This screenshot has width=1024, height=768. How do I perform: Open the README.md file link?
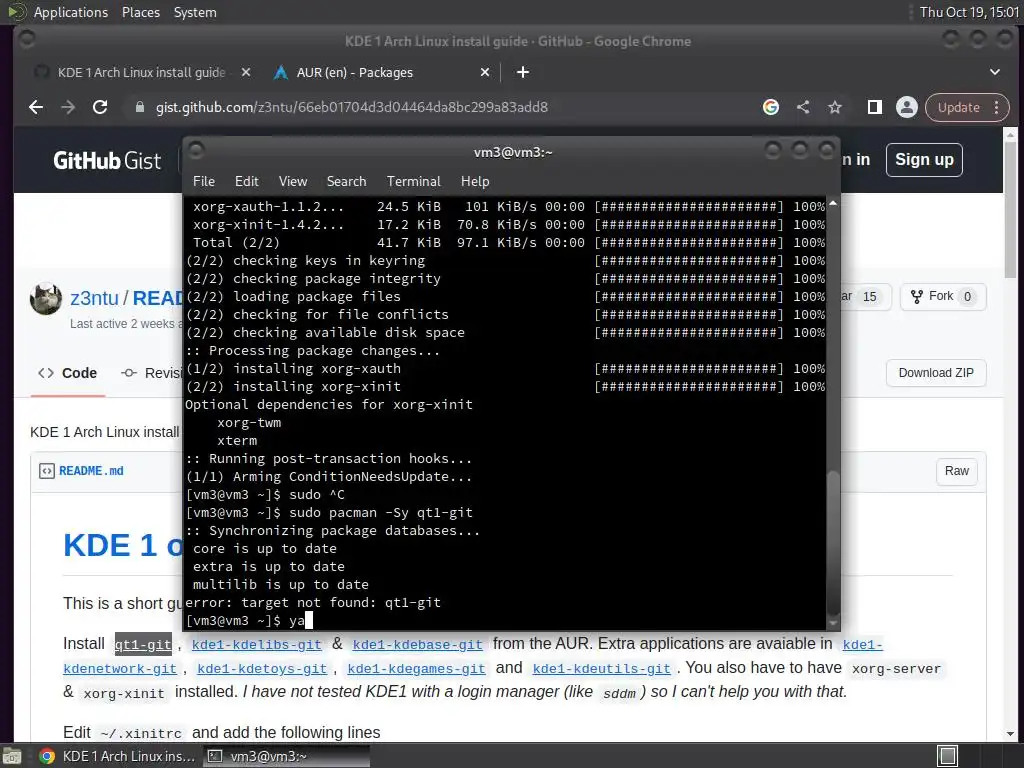click(x=91, y=471)
